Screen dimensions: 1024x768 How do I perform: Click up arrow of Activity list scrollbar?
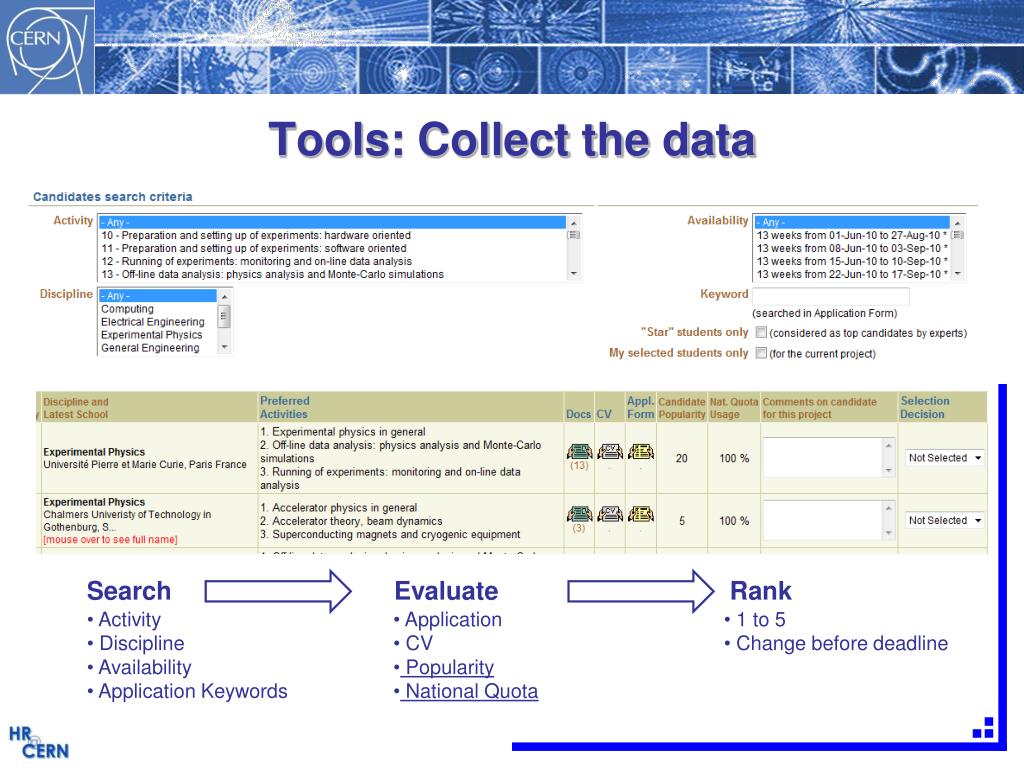(573, 222)
